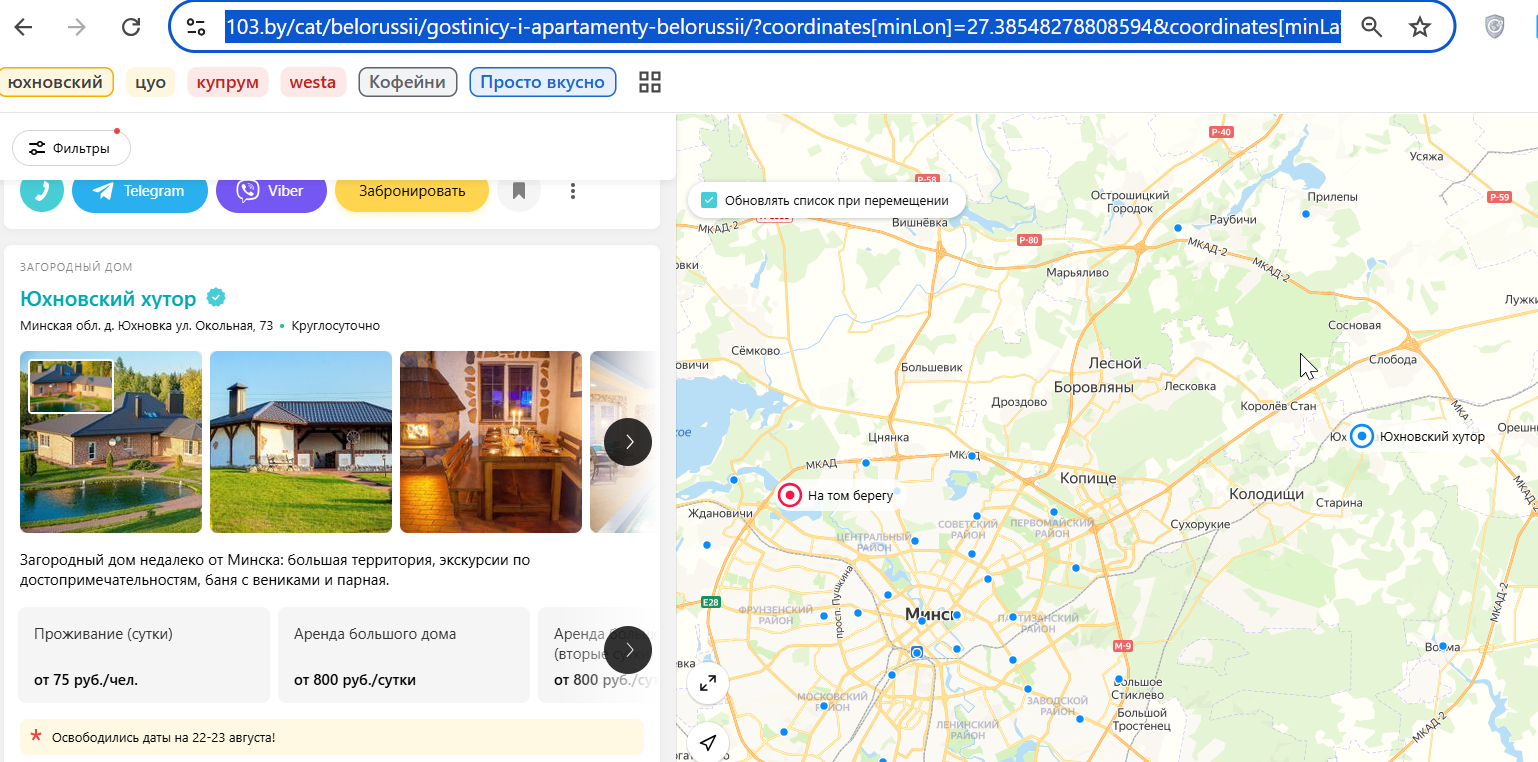Select the Юхновский хутор blue map marker
1538x762 pixels.
tap(1361, 436)
